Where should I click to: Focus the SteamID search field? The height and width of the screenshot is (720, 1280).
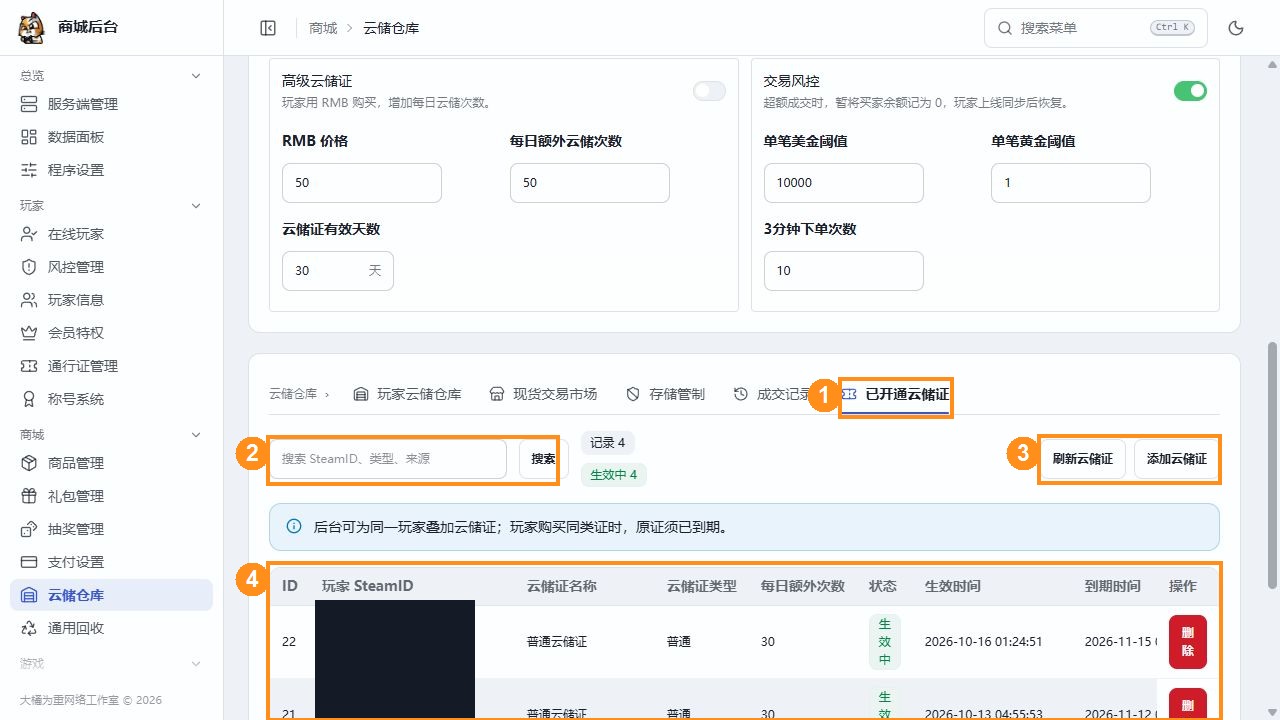(x=389, y=459)
